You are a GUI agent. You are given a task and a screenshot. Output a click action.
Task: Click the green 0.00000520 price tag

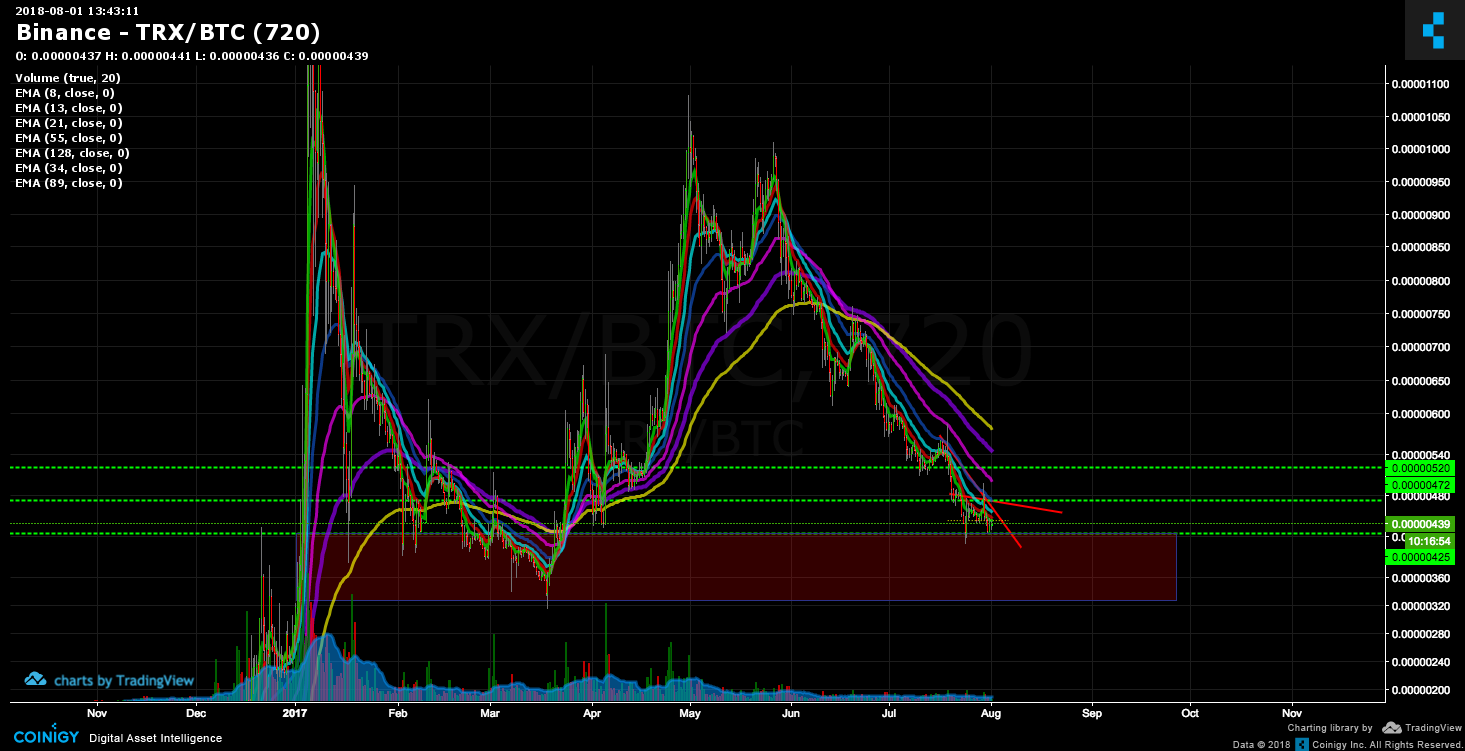[x=1418, y=468]
